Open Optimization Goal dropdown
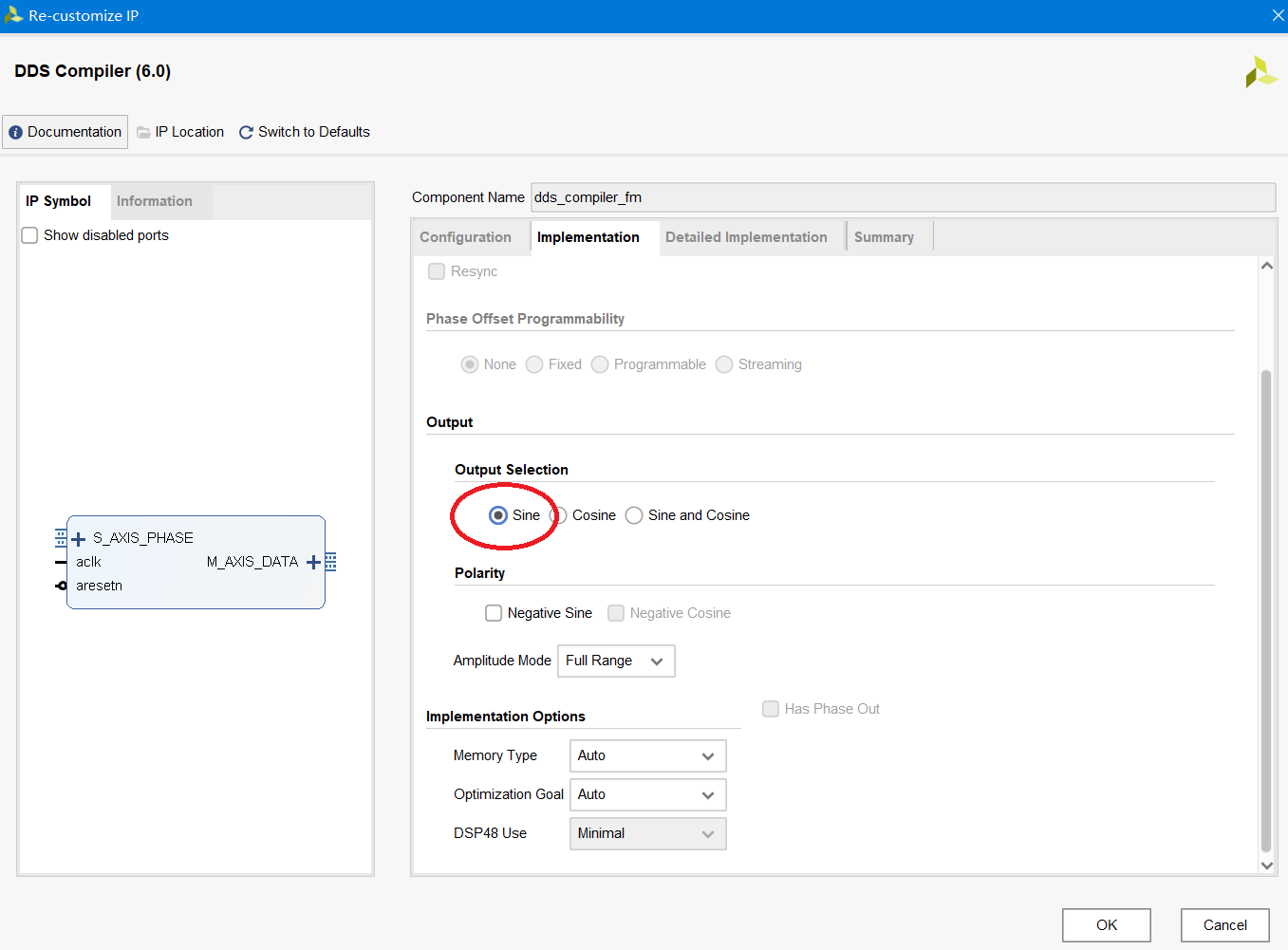This screenshot has height=950, width=1288. pyautogui.click(x=647, y=795)
